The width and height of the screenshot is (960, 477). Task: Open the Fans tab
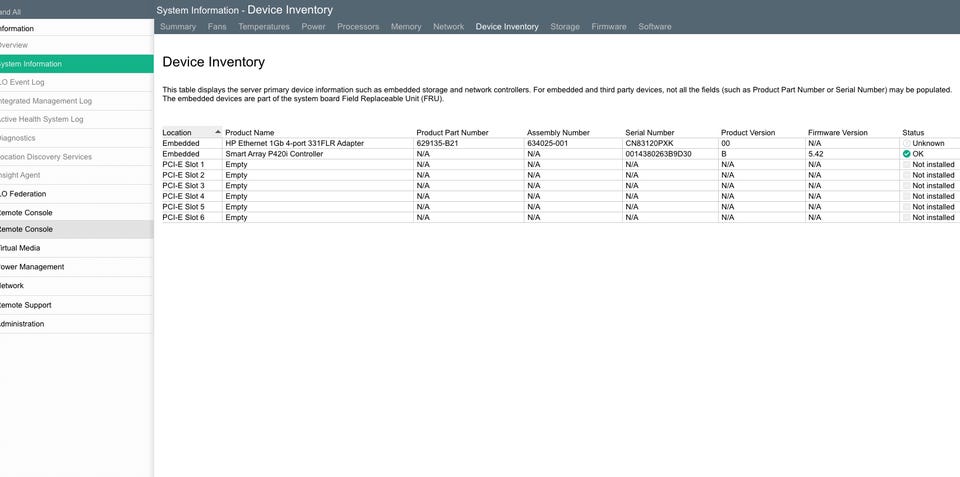(217, 26)
